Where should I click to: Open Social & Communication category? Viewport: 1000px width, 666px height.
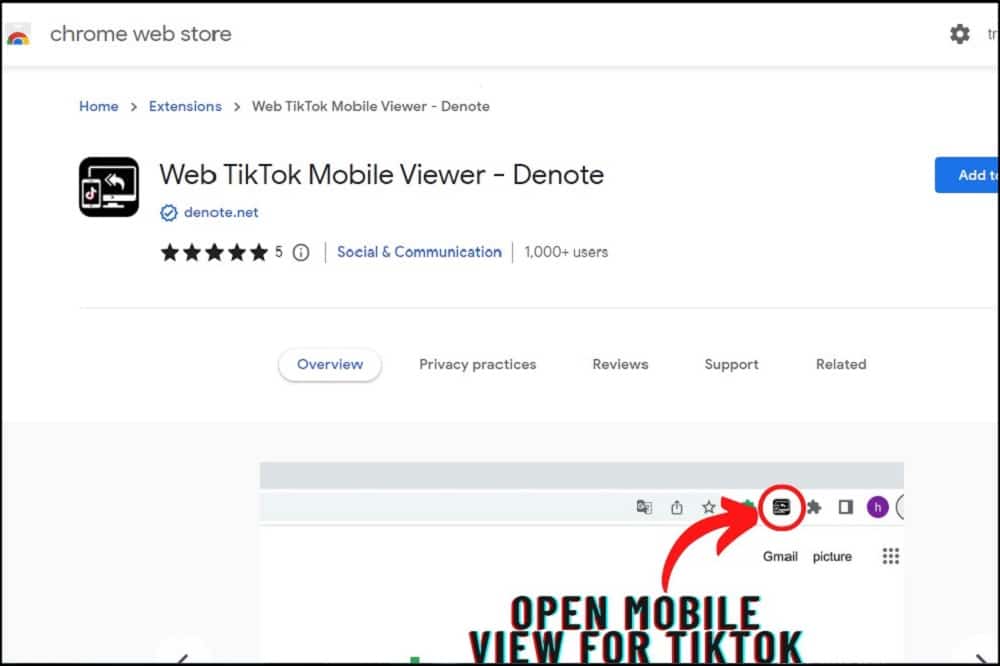[x=419, y=252]
